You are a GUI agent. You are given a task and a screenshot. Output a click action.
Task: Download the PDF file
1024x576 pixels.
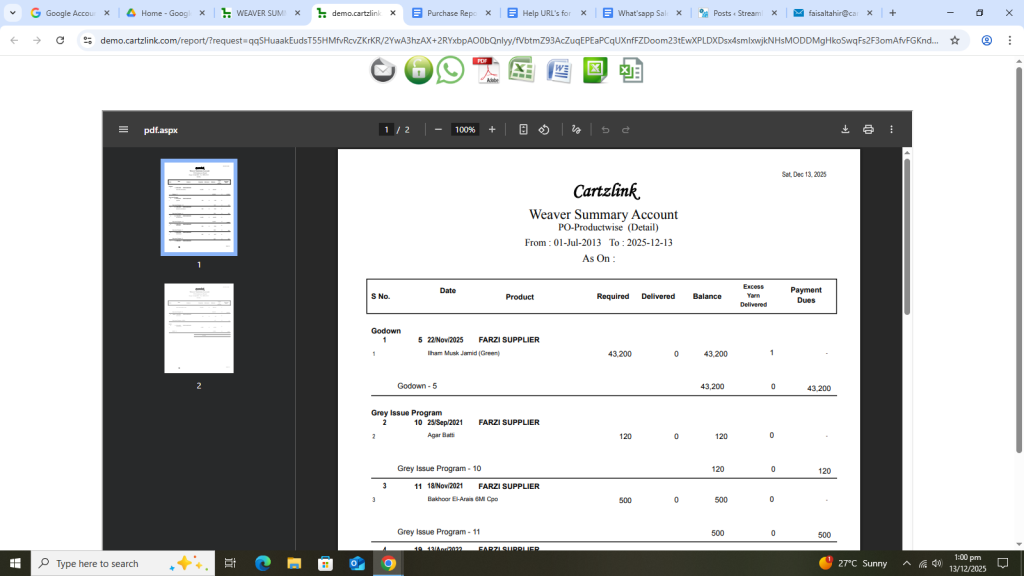845,130
